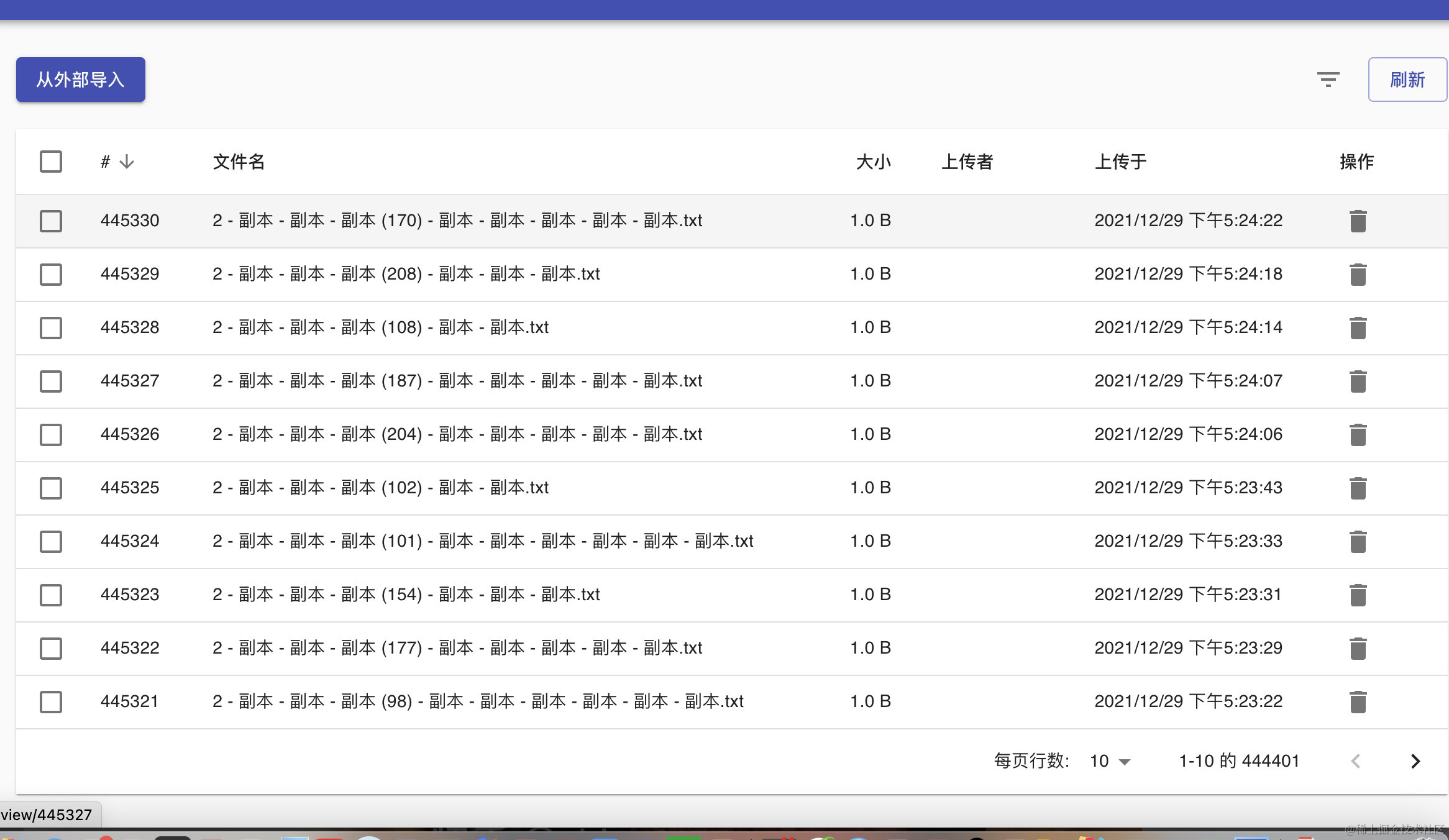The image size is (1449, 840).
Task: Select file 445327 checkbox
Action: click(x=51, y=381)
